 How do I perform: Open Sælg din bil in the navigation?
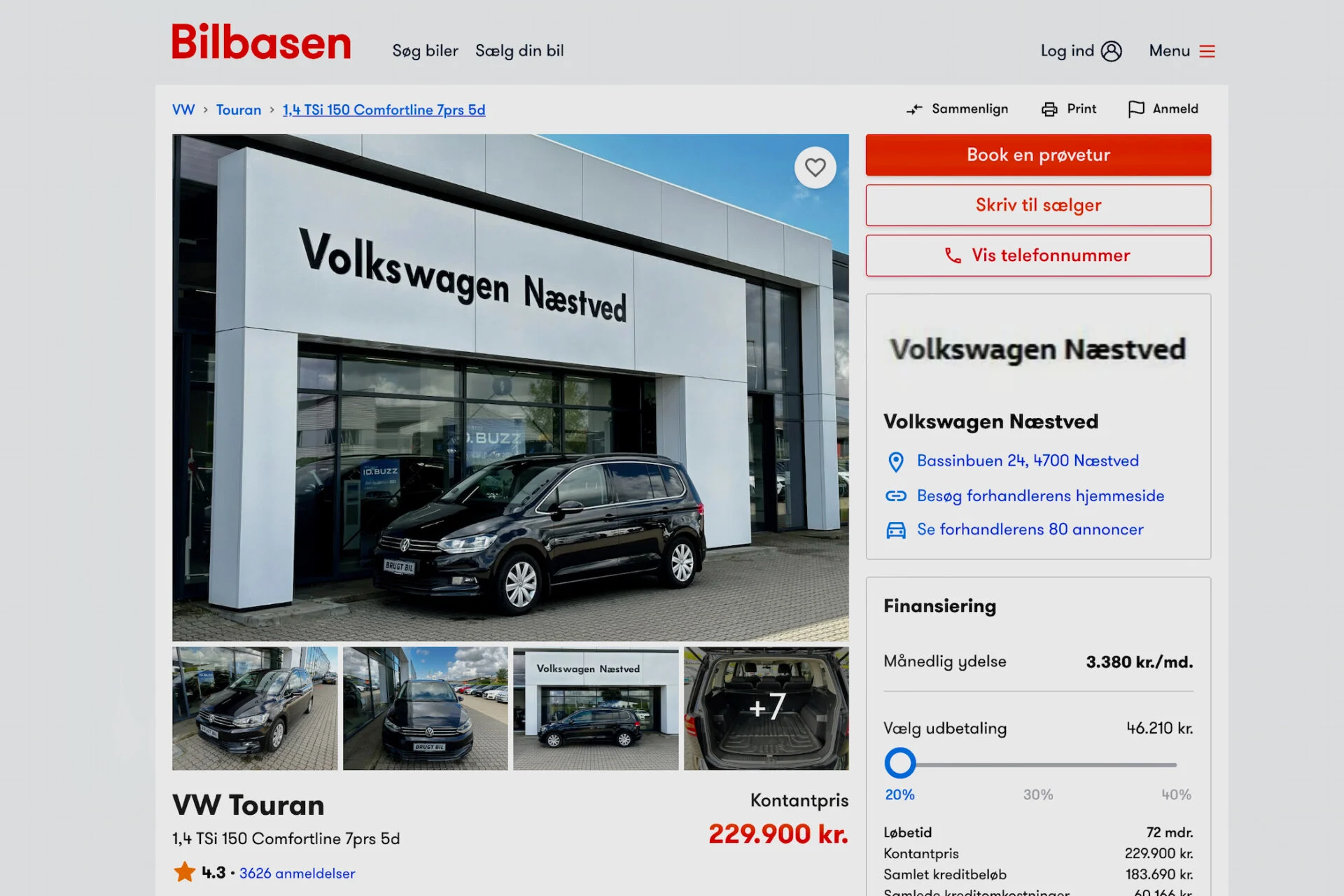click(x=519, y=51)
